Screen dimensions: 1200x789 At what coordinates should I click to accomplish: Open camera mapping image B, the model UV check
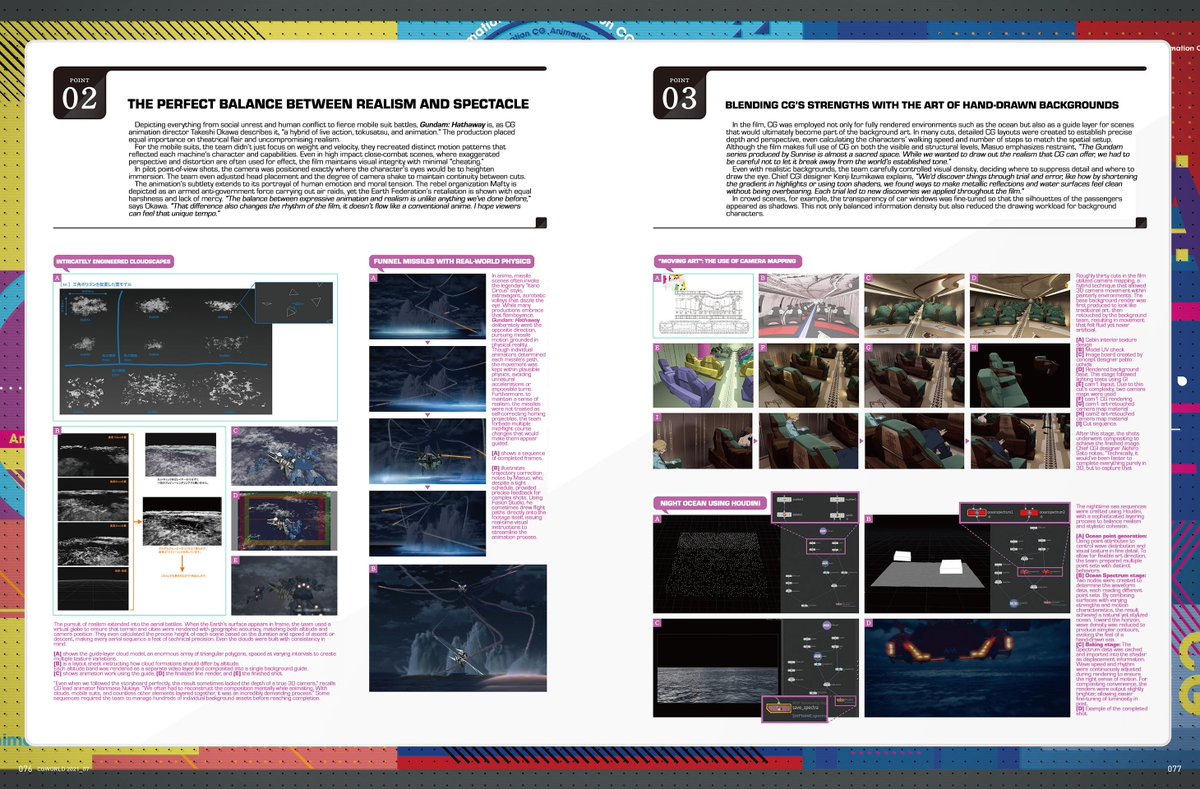[x=808, y=306]
